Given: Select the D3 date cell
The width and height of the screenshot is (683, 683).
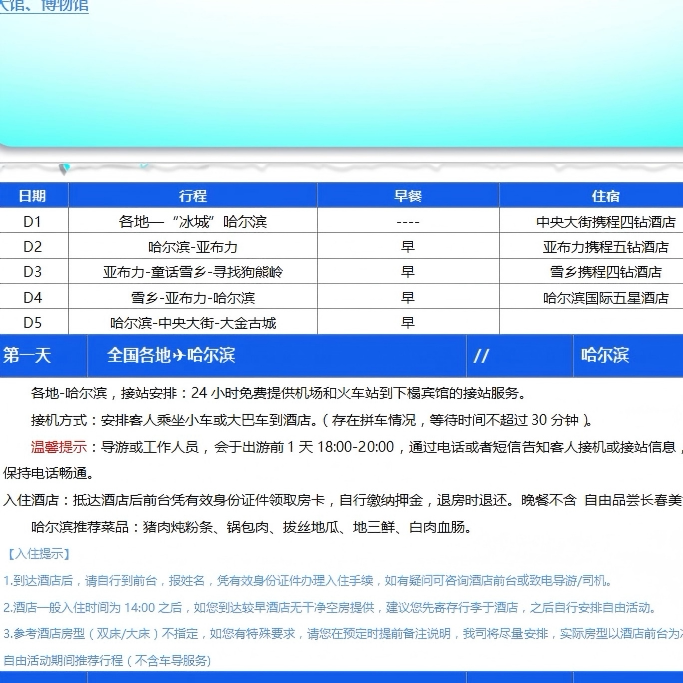Looking at the screenshot, I should pos(32,272).
